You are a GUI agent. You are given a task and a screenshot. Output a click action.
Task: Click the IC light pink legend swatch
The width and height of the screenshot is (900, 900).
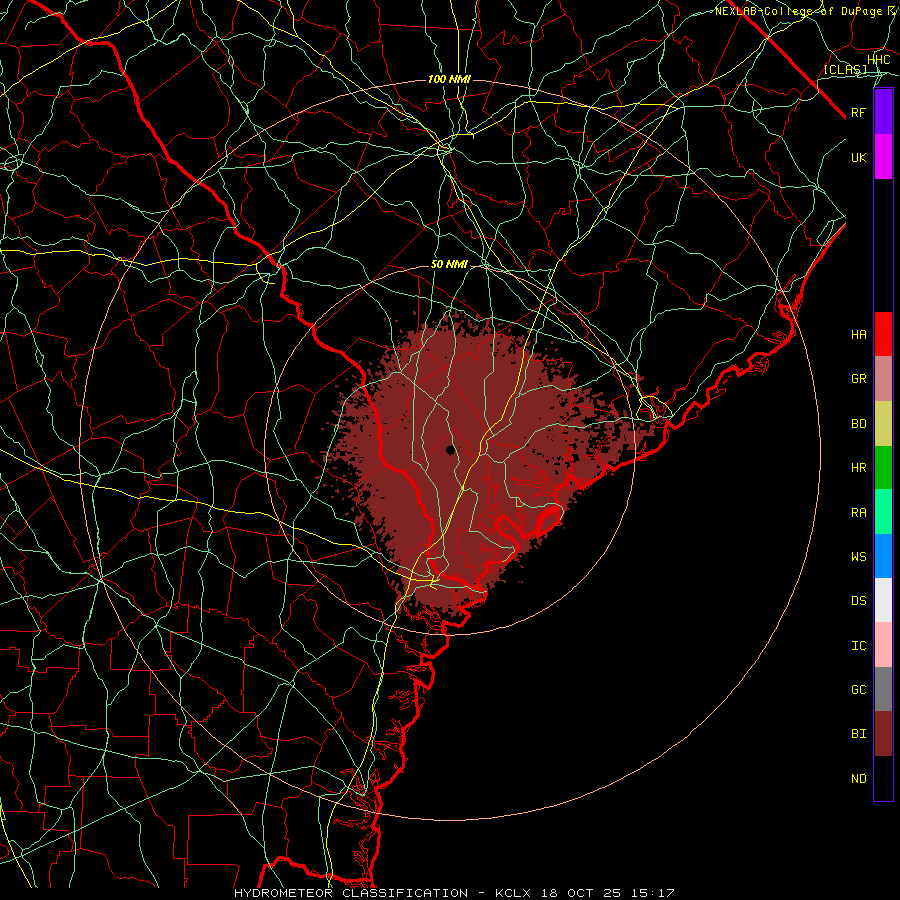(x=883, y=645)
